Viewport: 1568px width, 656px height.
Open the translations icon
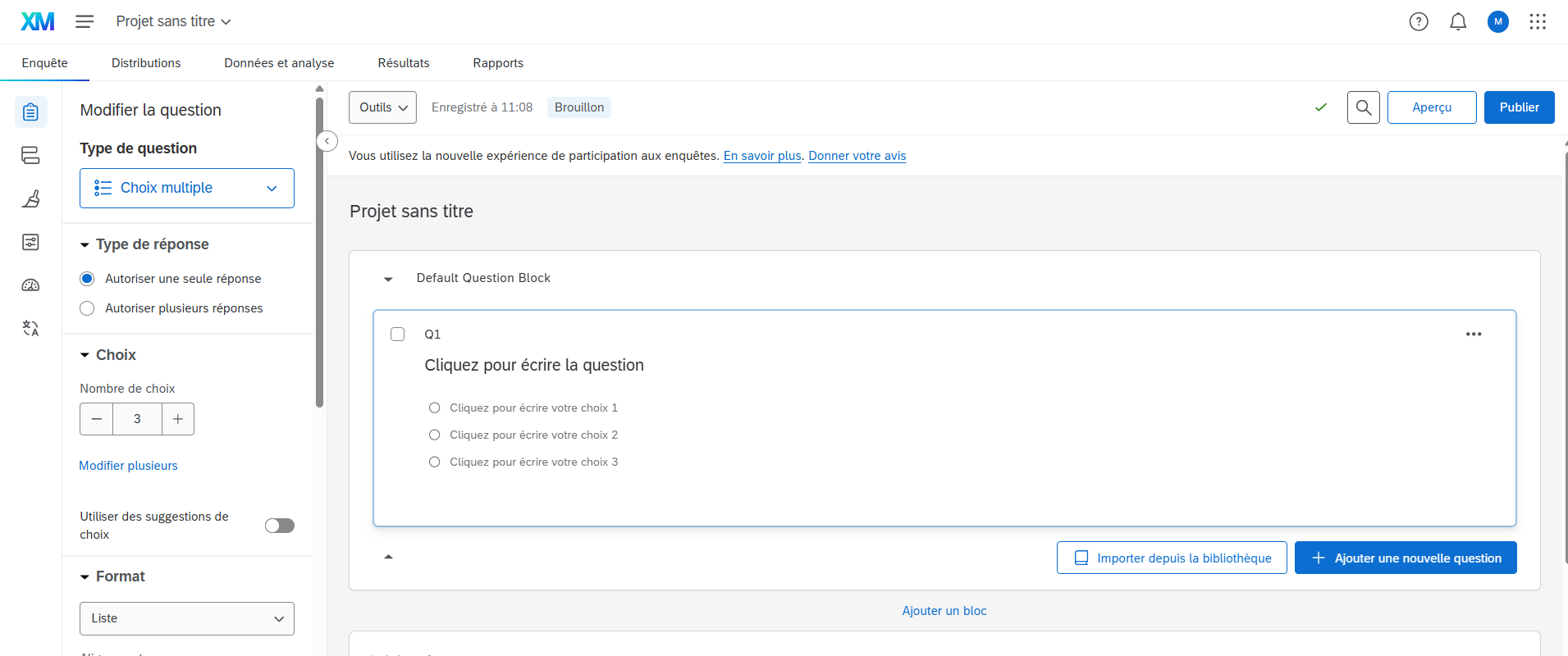[x=31, y=329]
